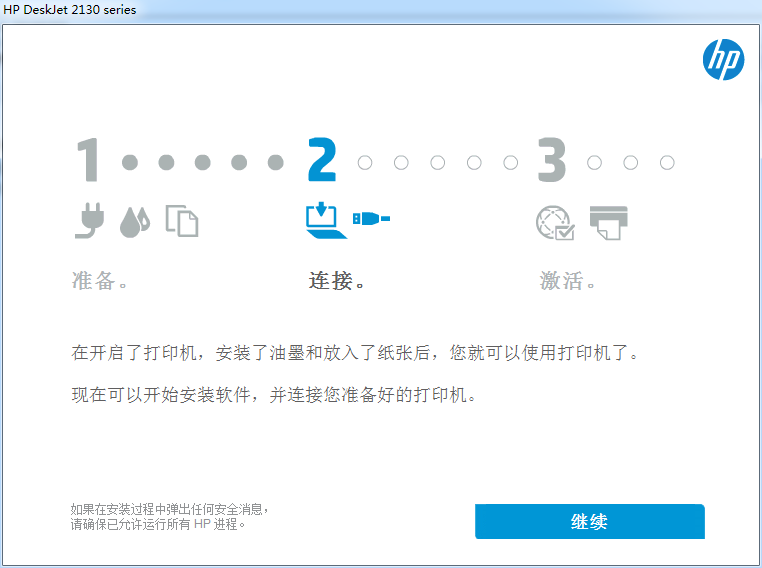The image size is (762, 568).
Task: Click the large step number 1
Action: [88, 160]
